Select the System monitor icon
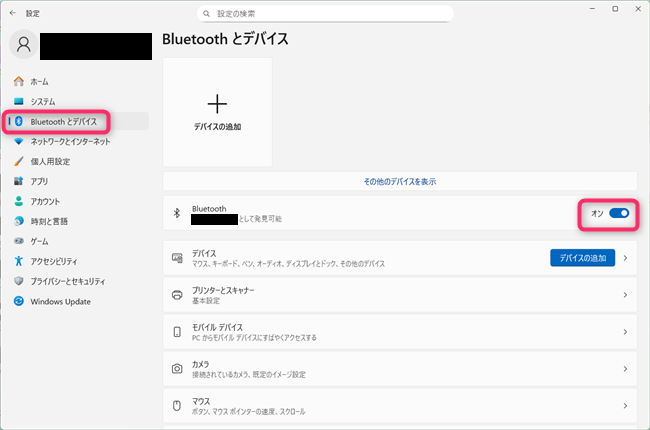Screen dimensions: 650x430 18,101
